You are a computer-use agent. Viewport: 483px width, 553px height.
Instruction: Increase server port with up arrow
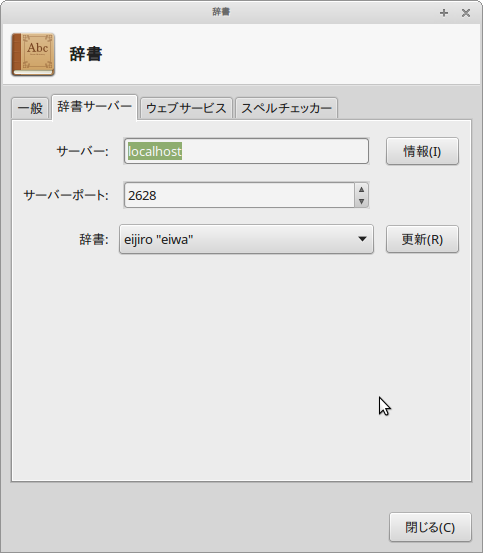pyautogui.click(x=361, y=189)
